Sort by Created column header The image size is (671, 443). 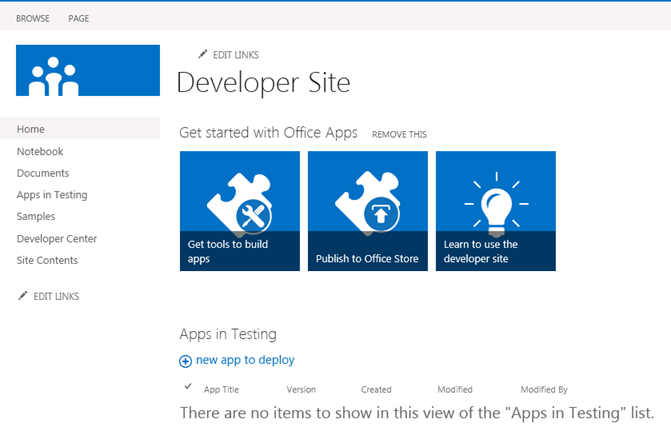(x=376, y=389)
